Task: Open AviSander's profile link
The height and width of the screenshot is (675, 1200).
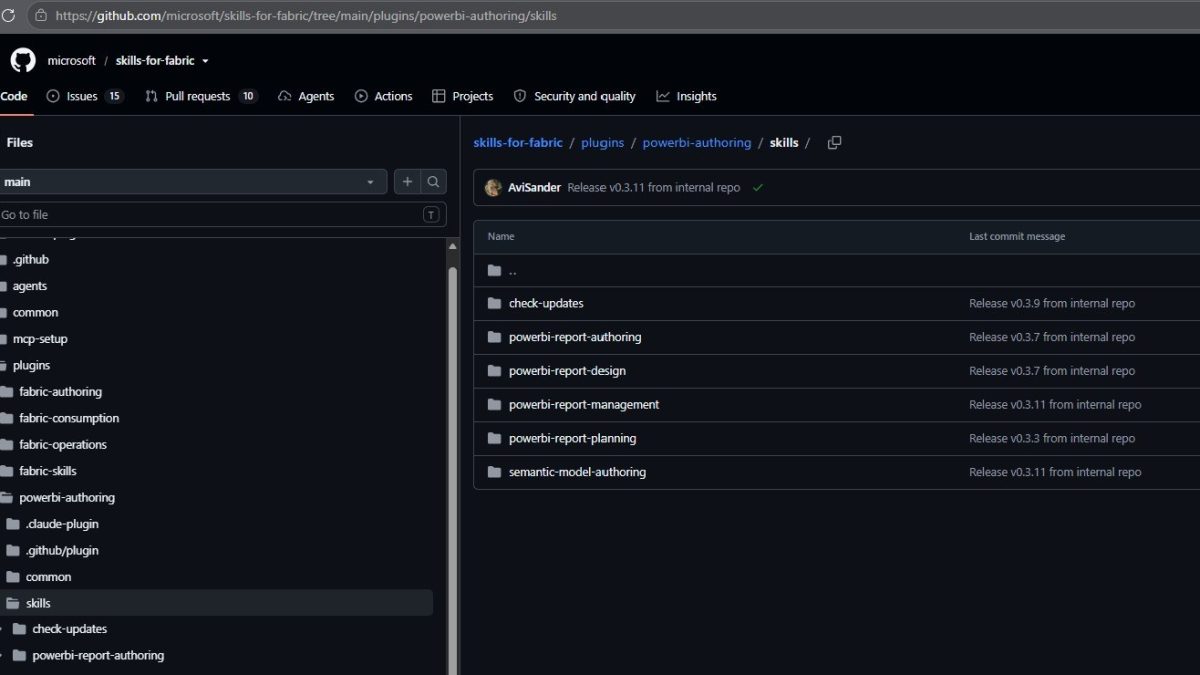Action: tap(534, 187)
